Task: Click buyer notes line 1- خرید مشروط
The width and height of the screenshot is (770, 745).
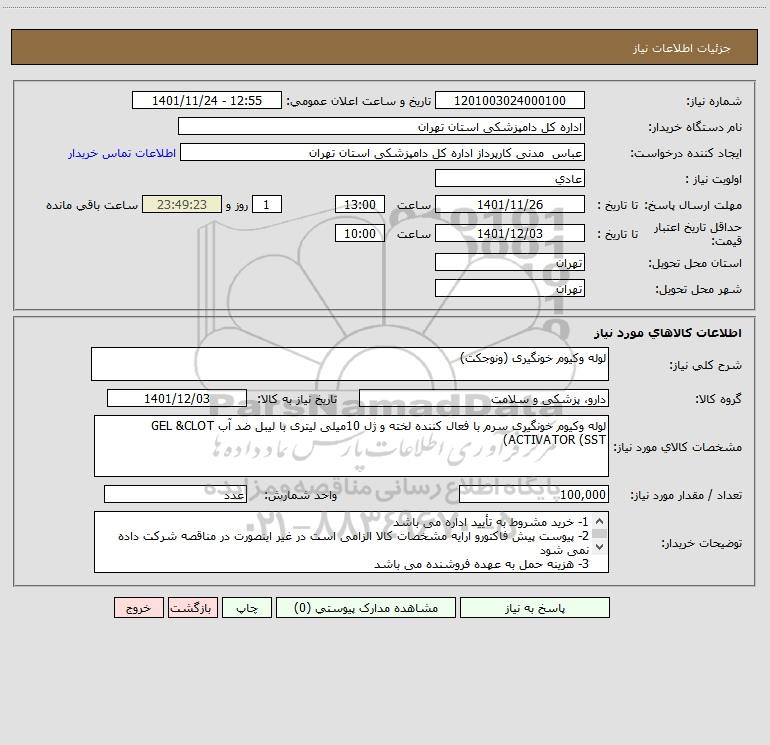Action: tap(490, 522)
